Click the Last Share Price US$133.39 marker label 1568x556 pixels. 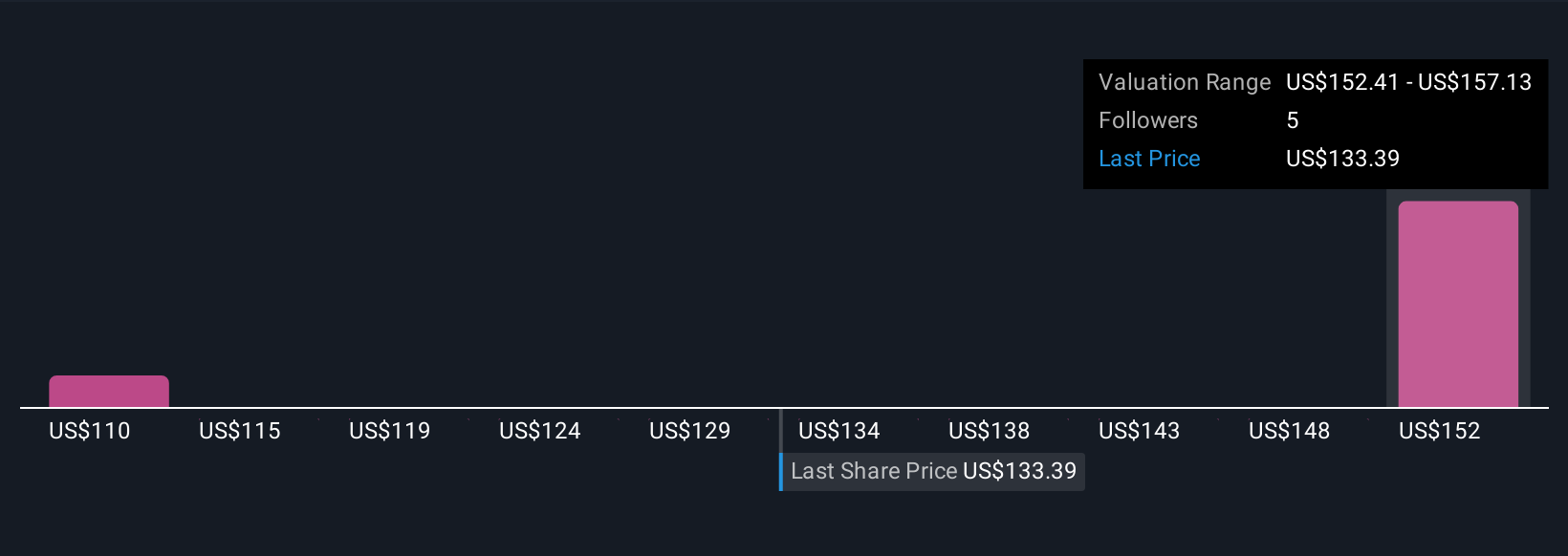[932, 472]
